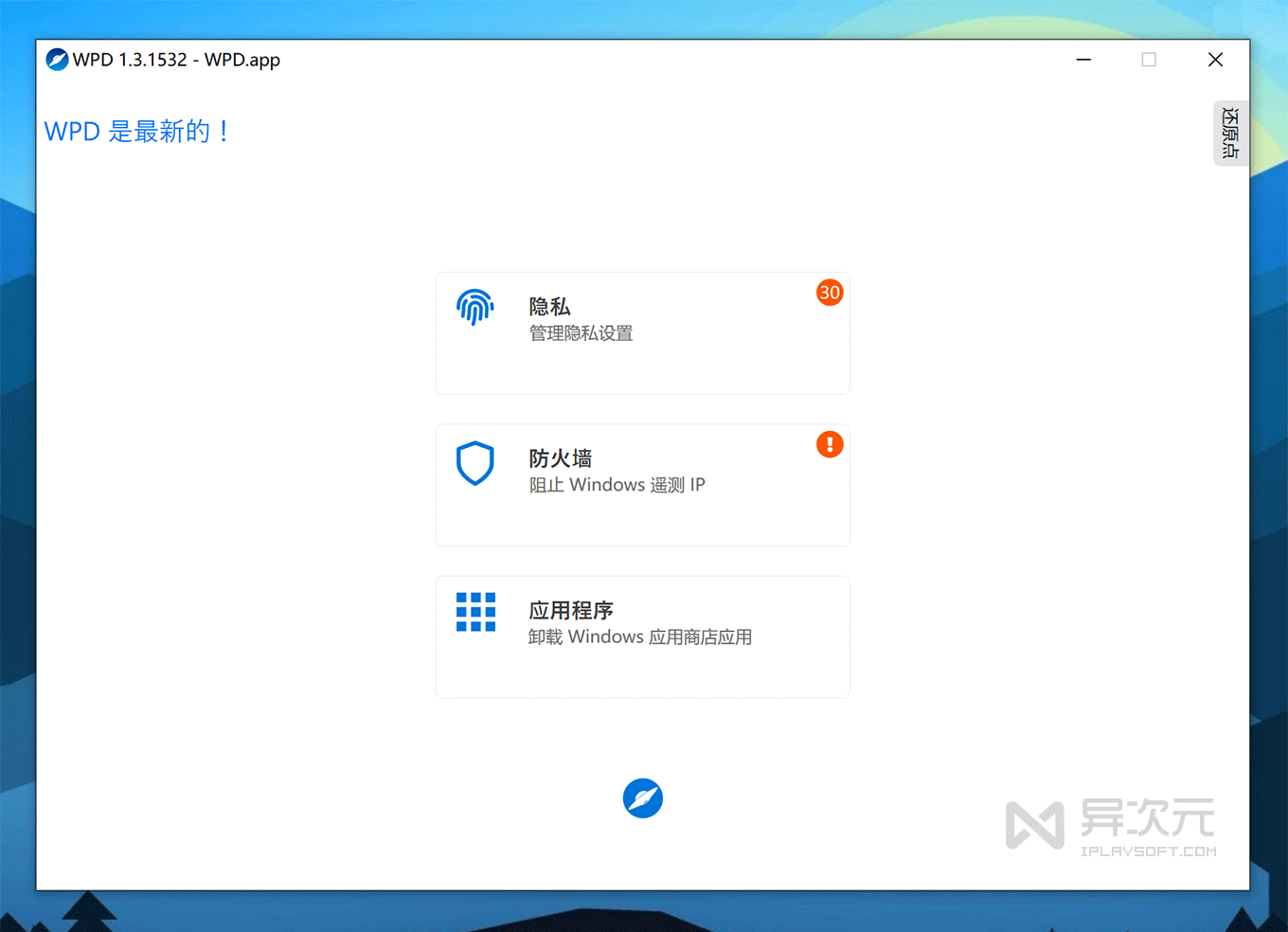Click the blue WPD logo at bottom center
The width and height of the screenshot is (1288, 932).
pos(643,798)
